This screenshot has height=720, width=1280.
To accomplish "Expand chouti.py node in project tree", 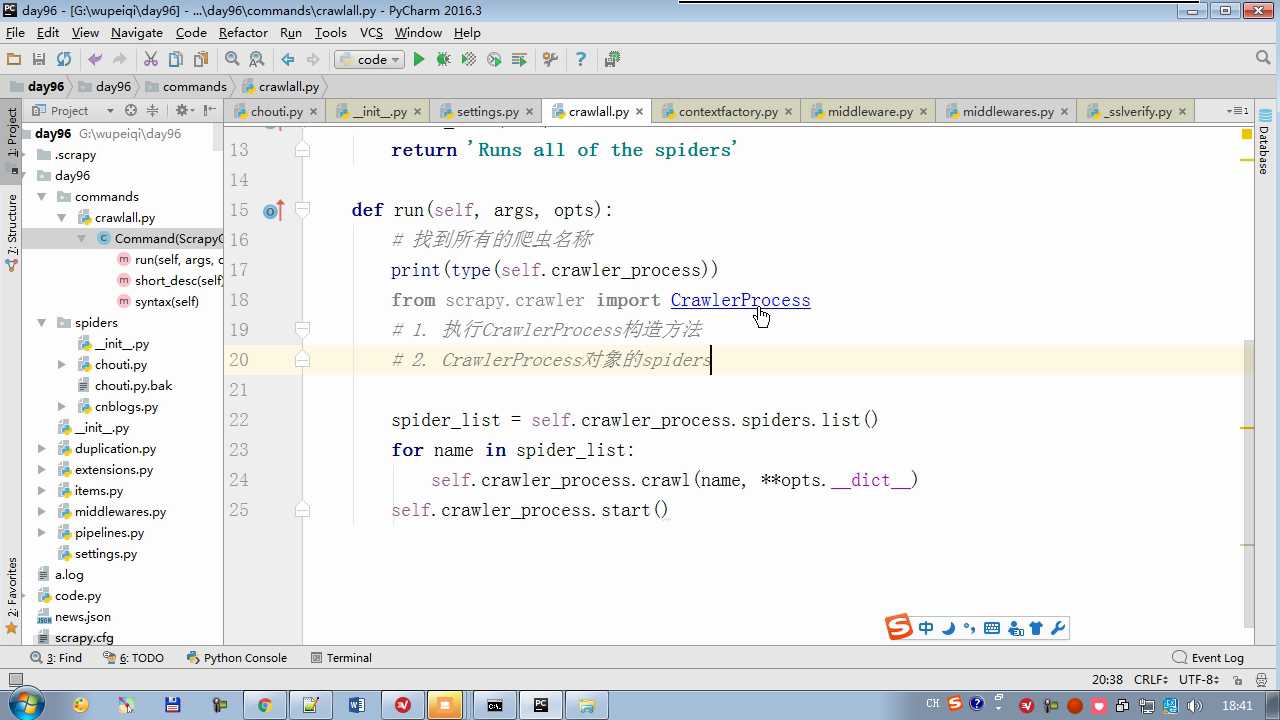I will (x=62, y=365).
